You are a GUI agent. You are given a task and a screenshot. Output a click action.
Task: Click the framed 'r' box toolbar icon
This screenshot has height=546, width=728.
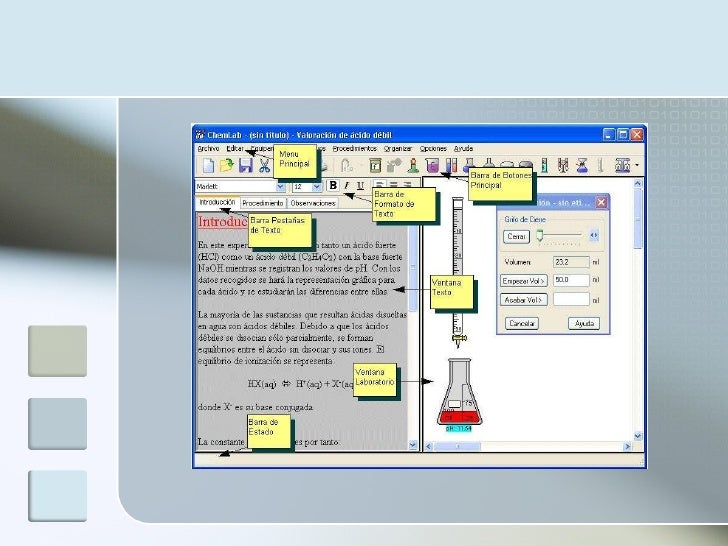(x=375, y=165)
